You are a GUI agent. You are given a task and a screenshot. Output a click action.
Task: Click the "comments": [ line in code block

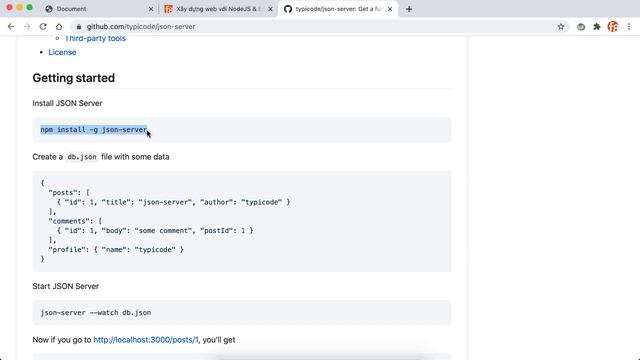75,221
